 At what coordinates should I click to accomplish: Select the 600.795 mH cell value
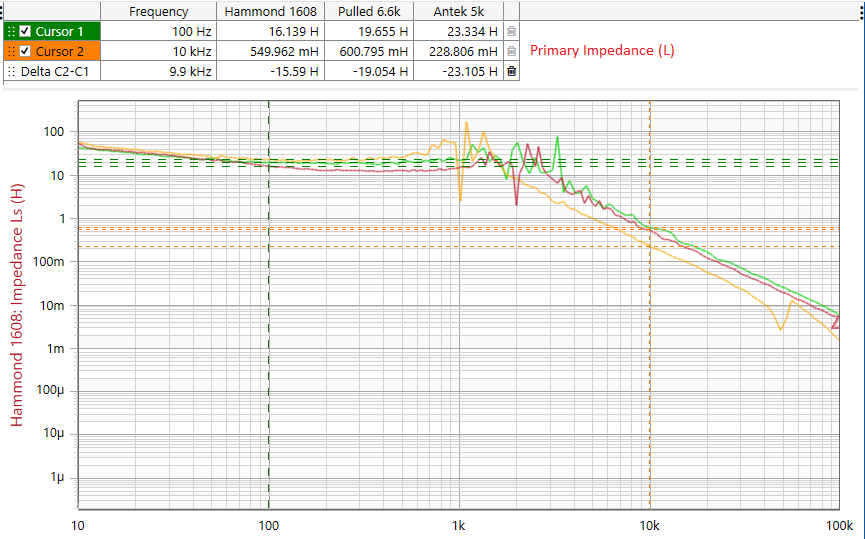coord(369,51)
